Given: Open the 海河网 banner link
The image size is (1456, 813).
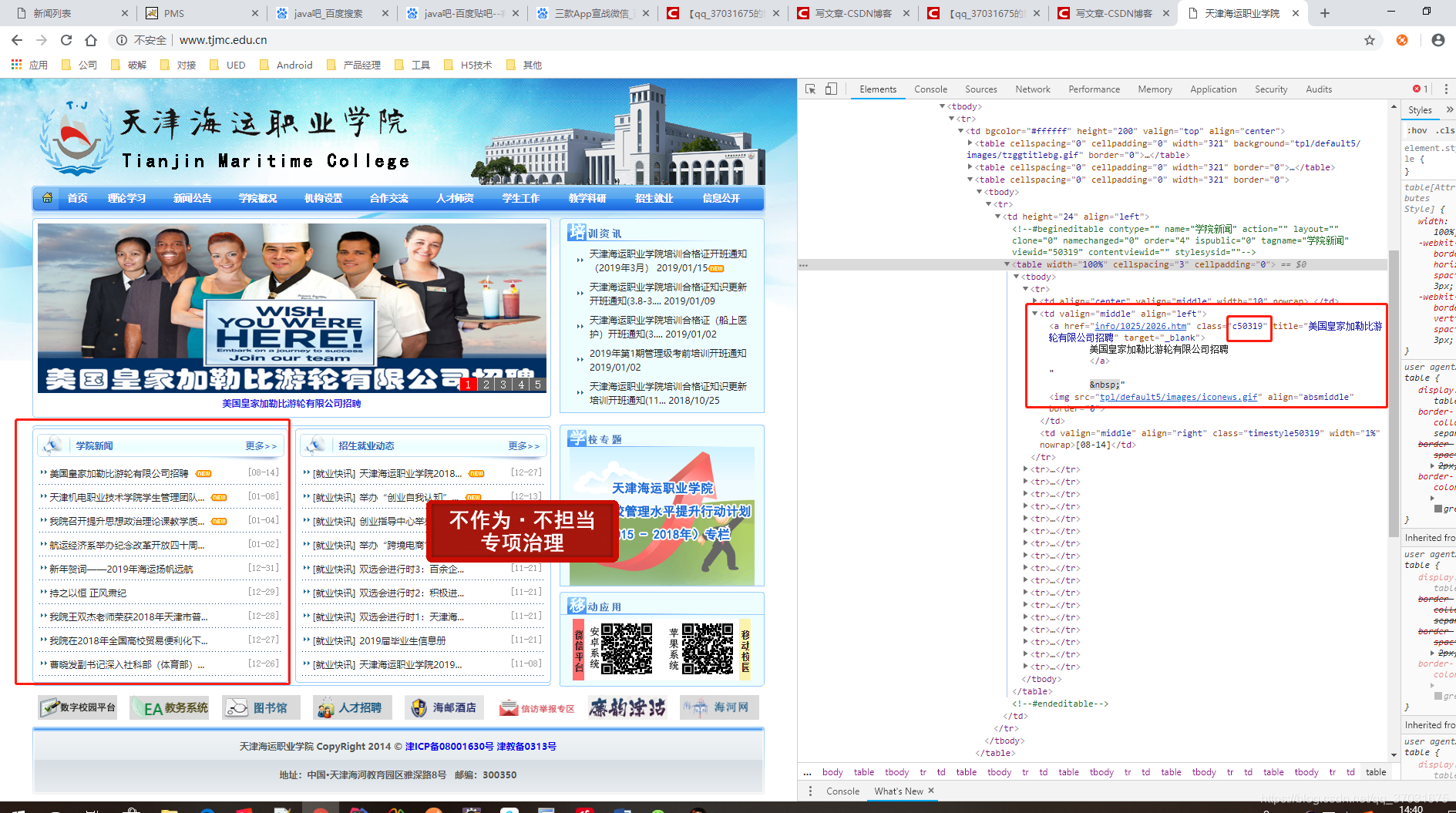Looking at the screenshot, I should point(719,707).
